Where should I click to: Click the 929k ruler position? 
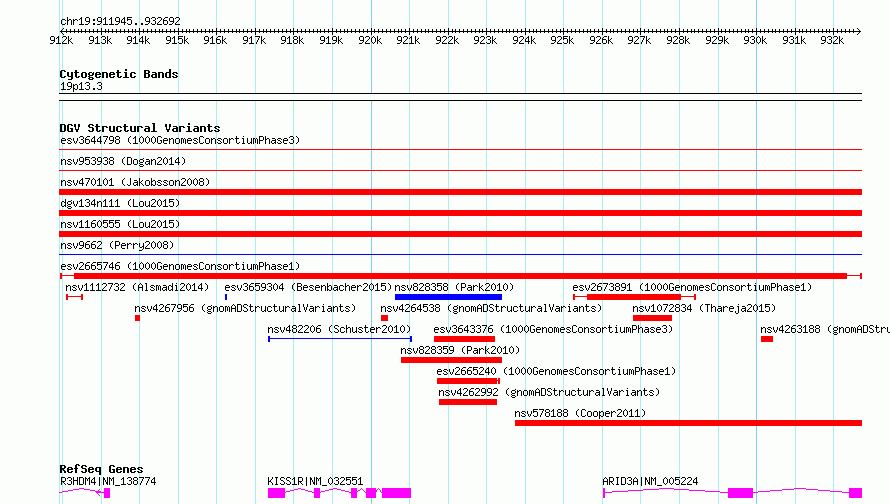(717, 40)
